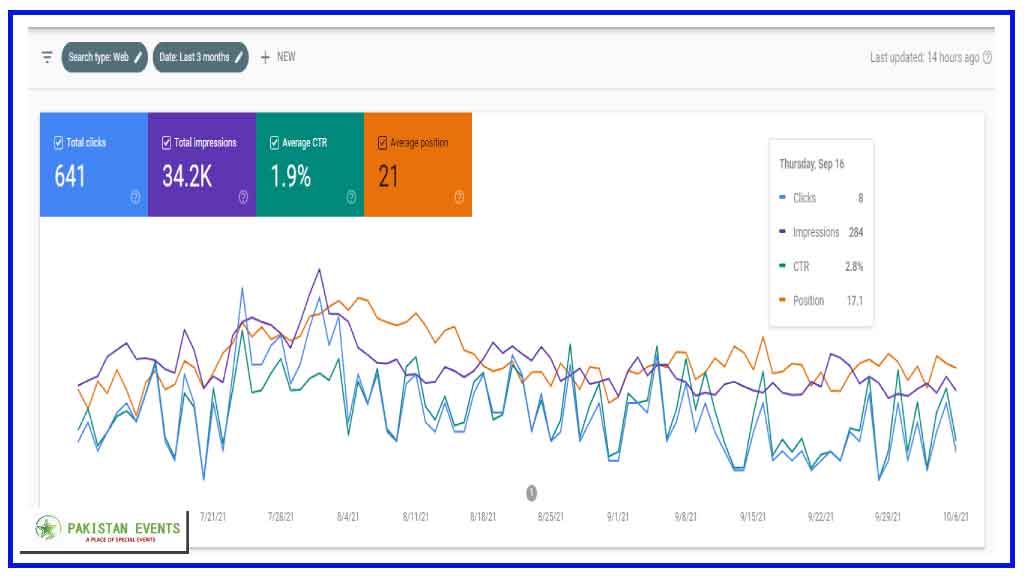Open help icon on Average position card

pyautogui.click(x=459, y=197)
